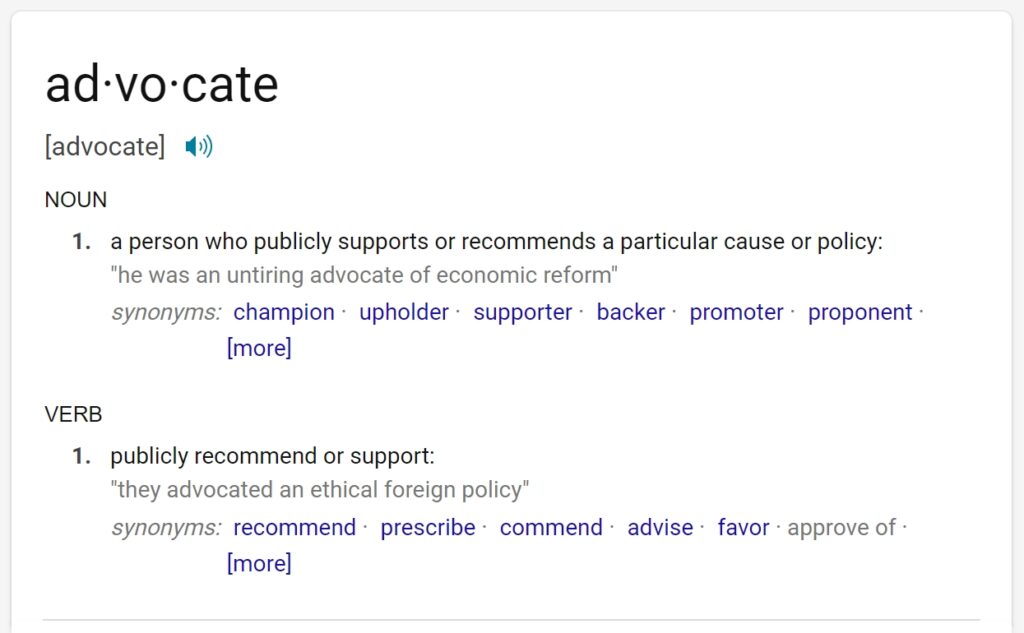Expand more verb synonyms
The image size is (1024, 633).
click(x=259, y=563)
